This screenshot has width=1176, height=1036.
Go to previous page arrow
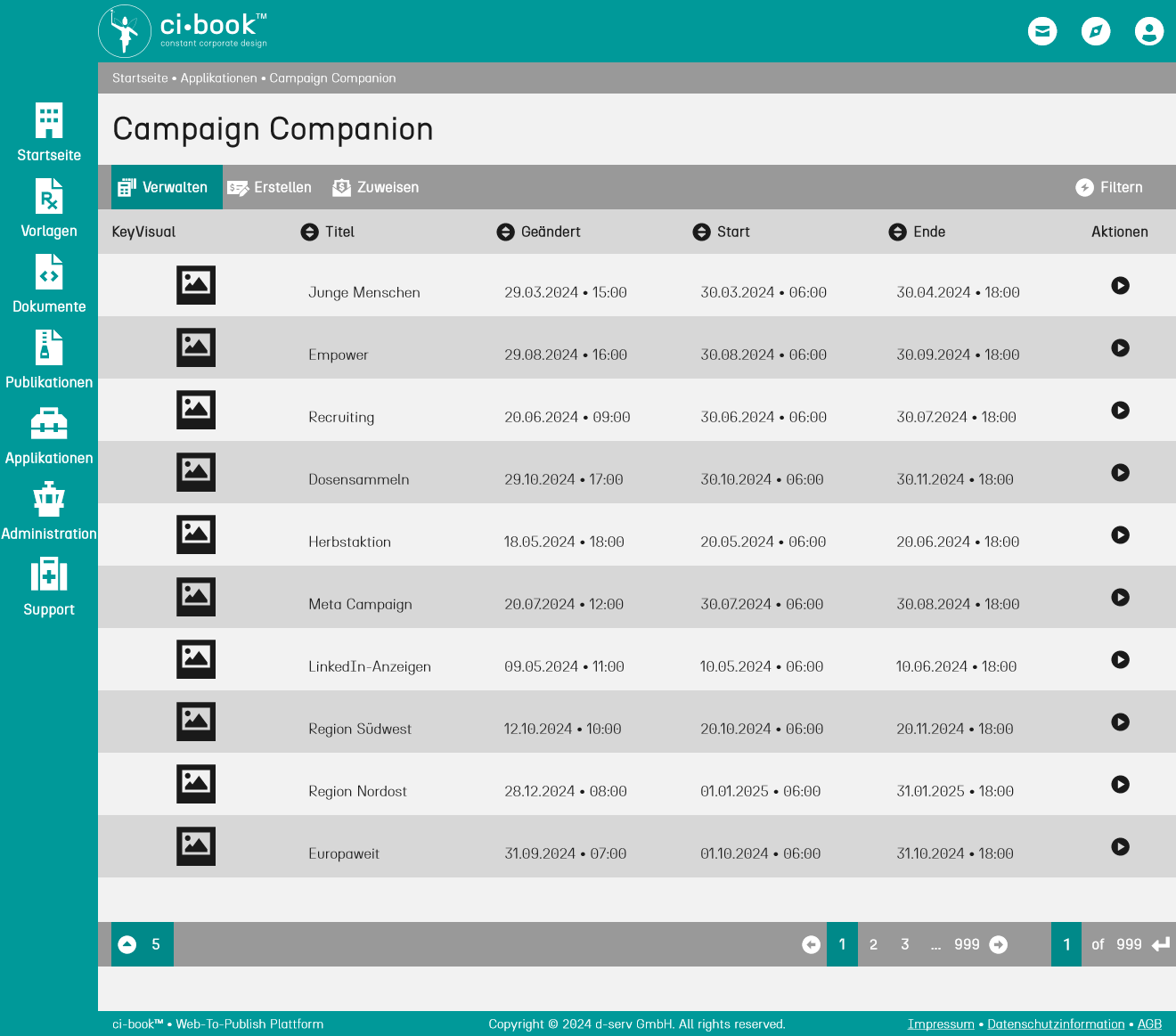[x=811, y=944]
